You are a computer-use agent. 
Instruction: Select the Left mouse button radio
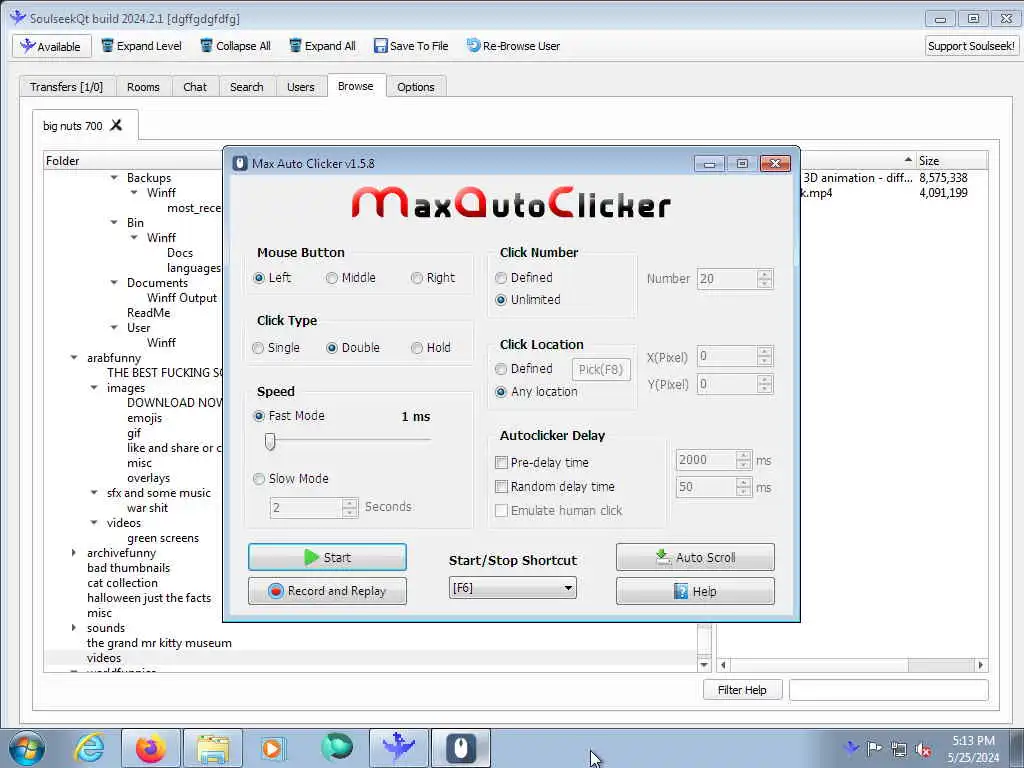[259, 278]
